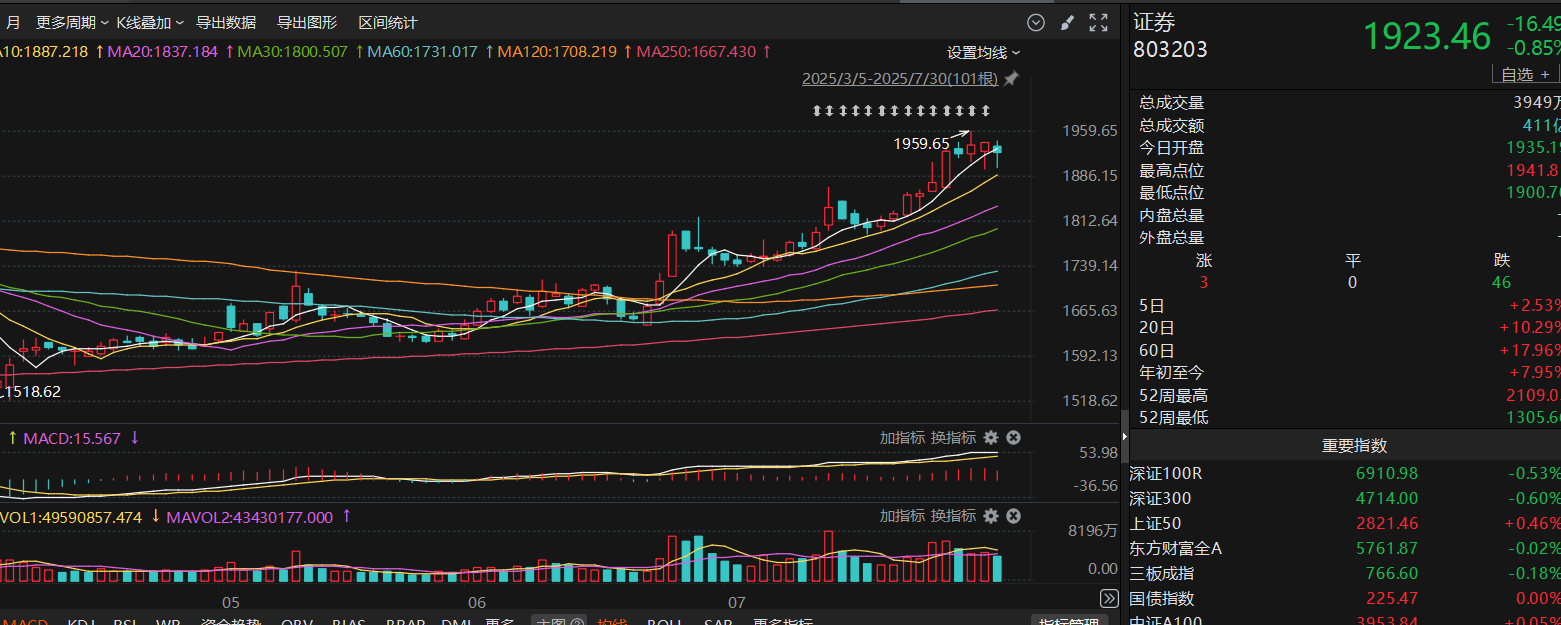Click the arrow after MA250:1667.430

(x=767, y=51)
